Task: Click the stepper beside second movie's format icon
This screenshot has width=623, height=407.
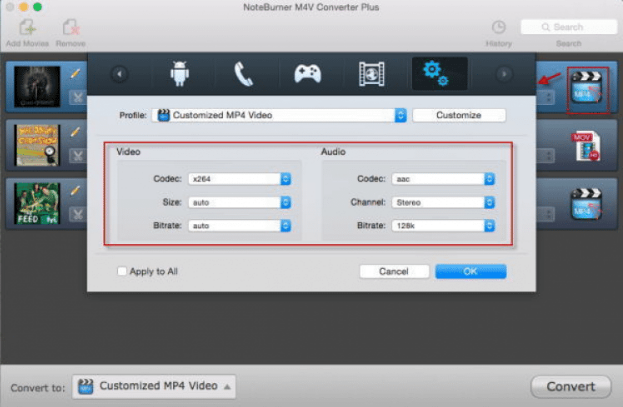Action: point(548,156)
